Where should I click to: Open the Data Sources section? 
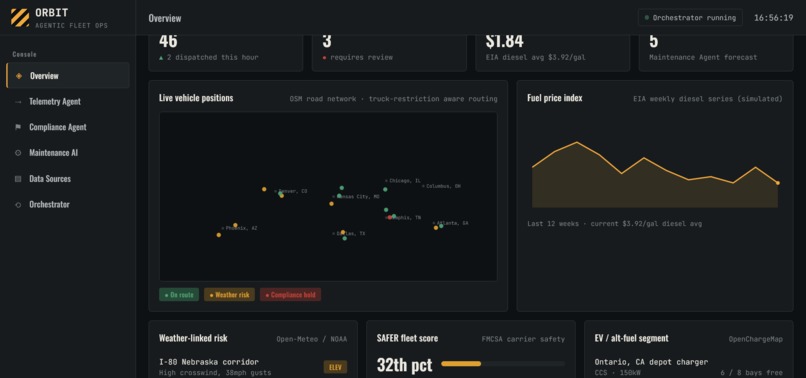68,178
